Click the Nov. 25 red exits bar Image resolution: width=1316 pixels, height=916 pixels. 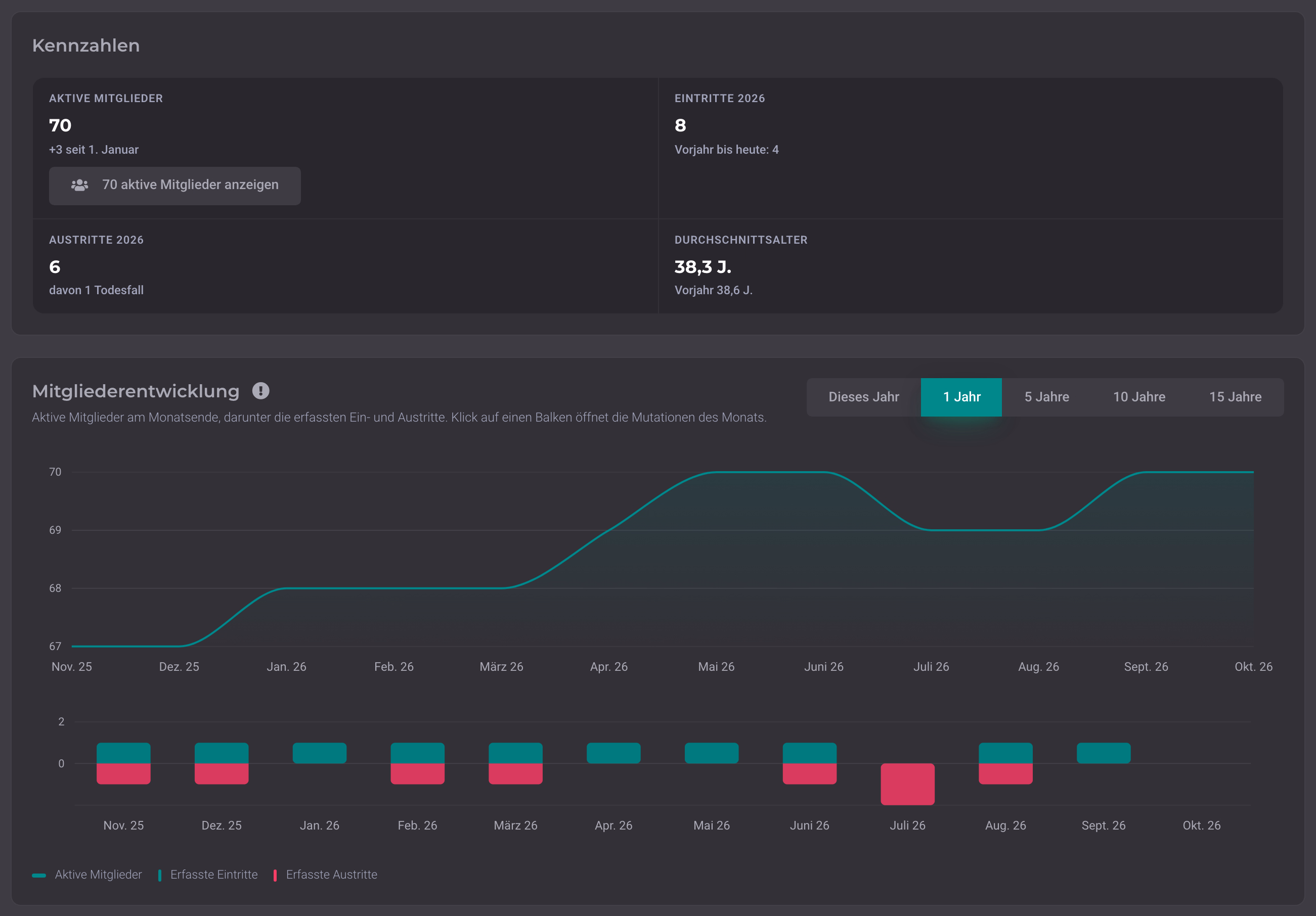pyautogui.click(x=123, y=774)
